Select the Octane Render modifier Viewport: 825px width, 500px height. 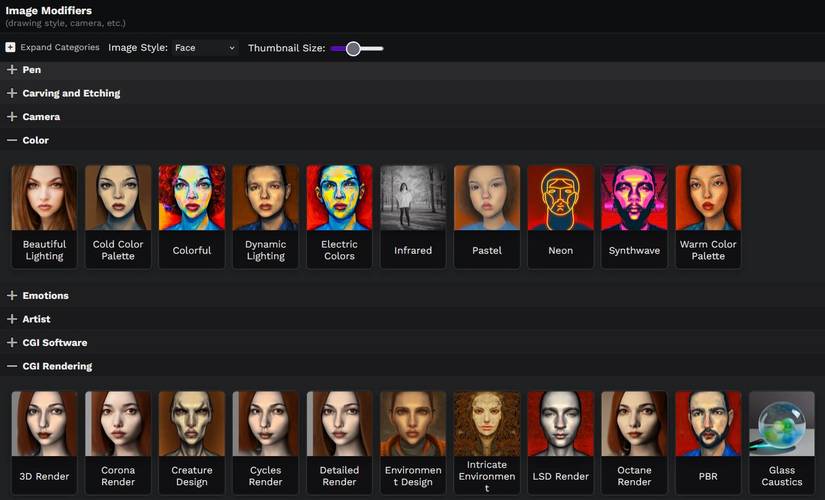(634, 442)
